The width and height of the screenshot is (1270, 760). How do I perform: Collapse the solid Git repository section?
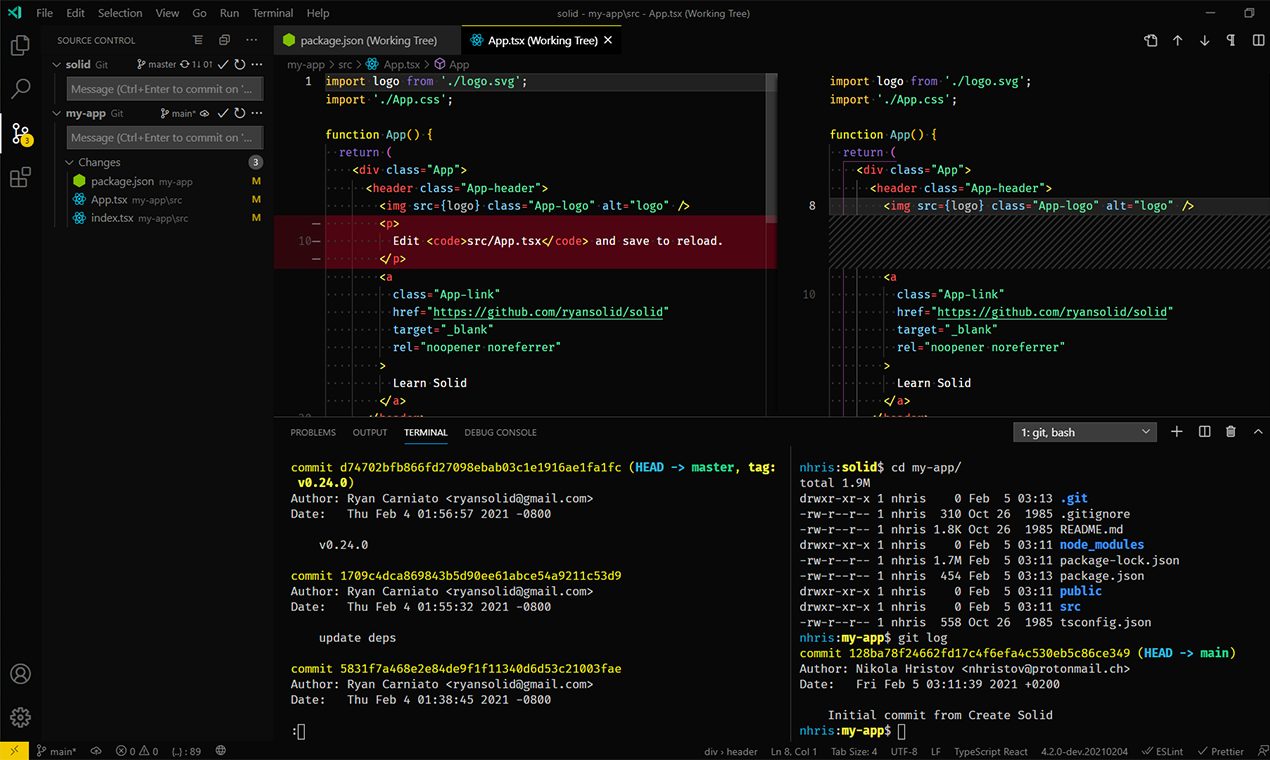[x=57, y=65]
